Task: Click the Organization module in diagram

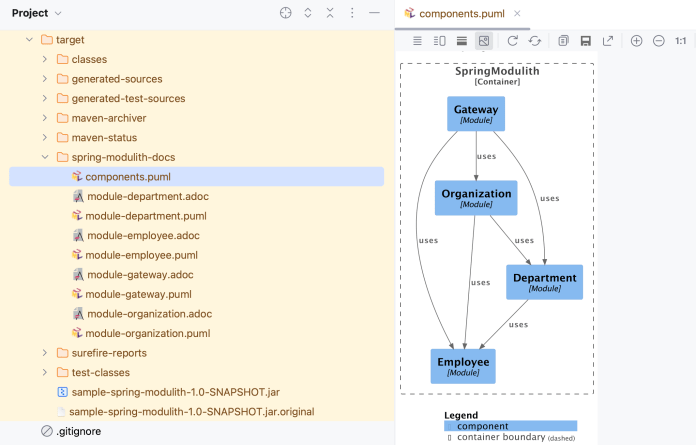Action: [475, 198]
